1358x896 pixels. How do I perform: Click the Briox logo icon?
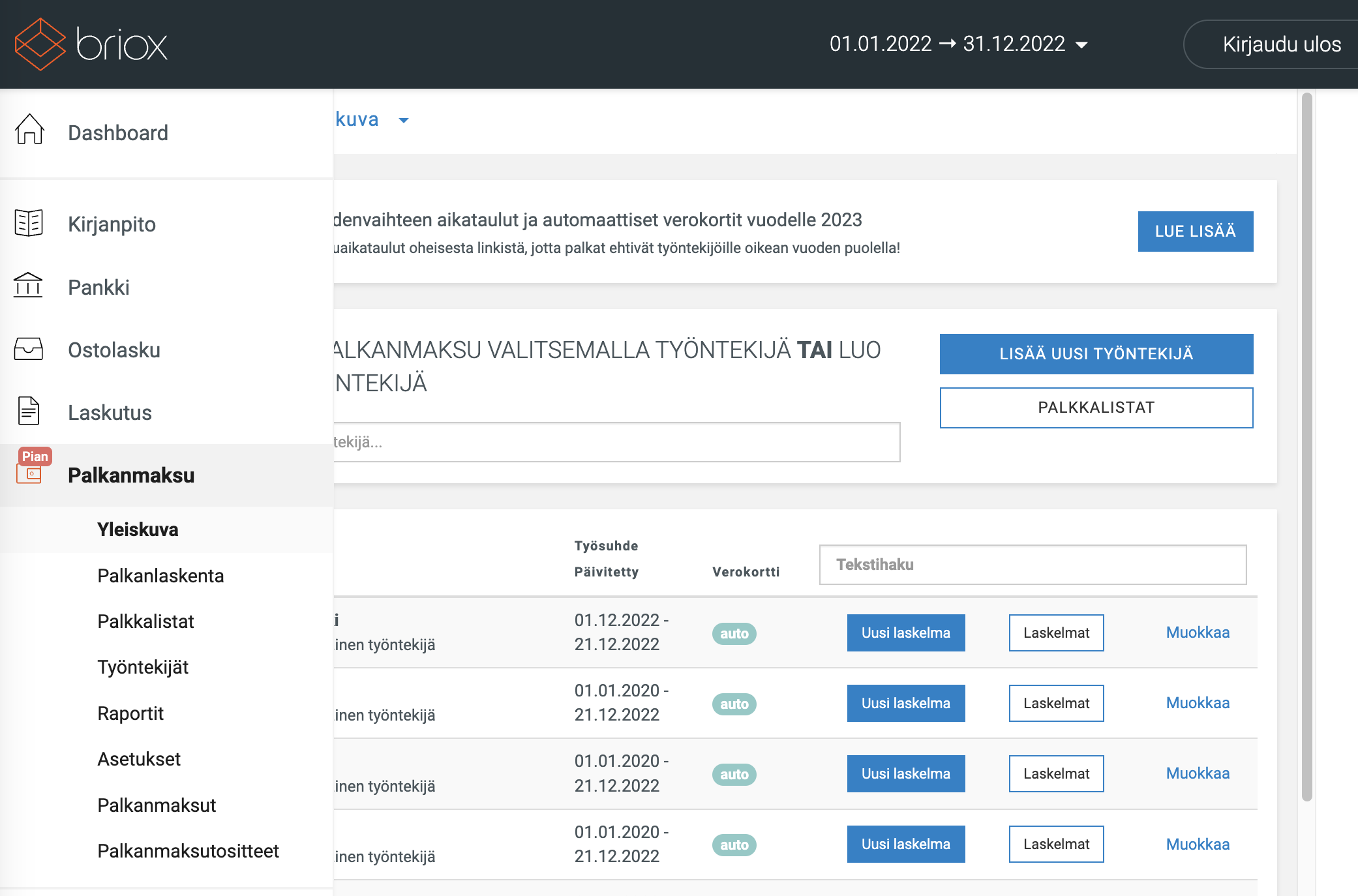click(x=40, y=44)
